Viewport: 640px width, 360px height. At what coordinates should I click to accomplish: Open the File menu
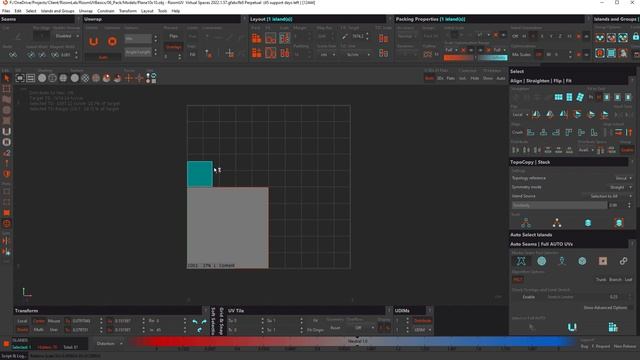[x=6, y=11]
